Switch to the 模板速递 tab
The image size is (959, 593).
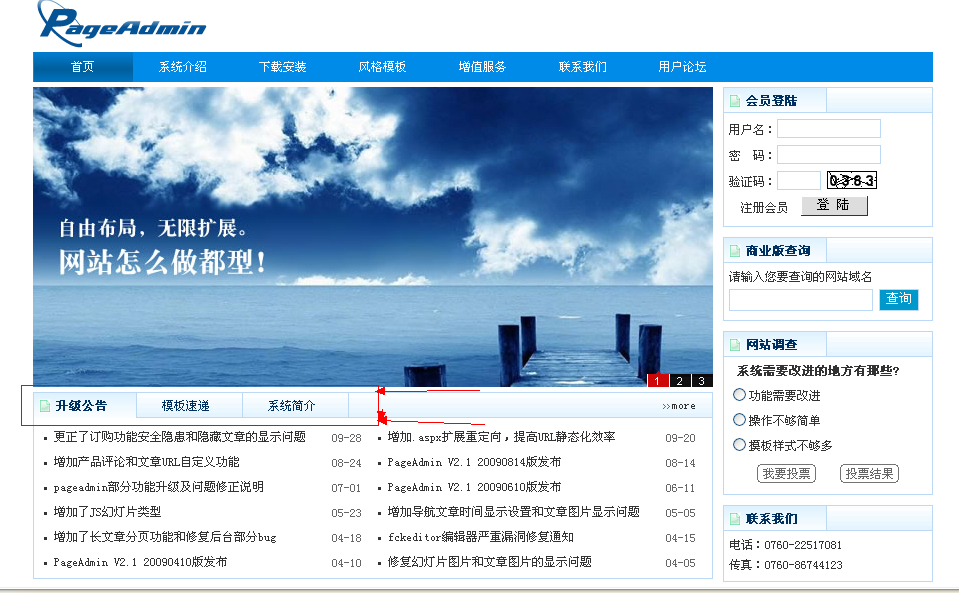(x=186, y=406)
